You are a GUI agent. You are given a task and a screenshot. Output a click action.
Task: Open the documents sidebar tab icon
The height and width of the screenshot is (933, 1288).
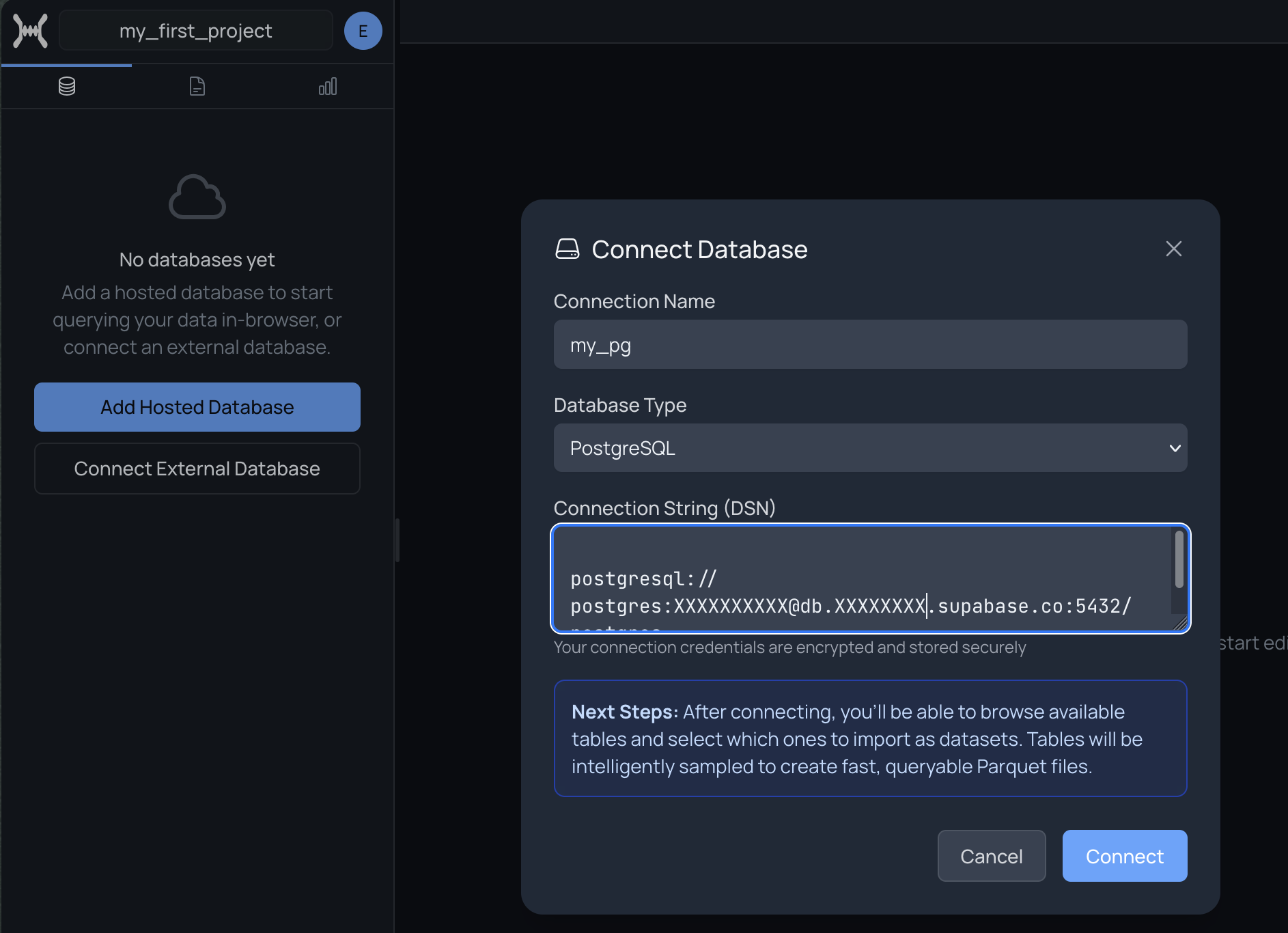[x=197, y=87]
